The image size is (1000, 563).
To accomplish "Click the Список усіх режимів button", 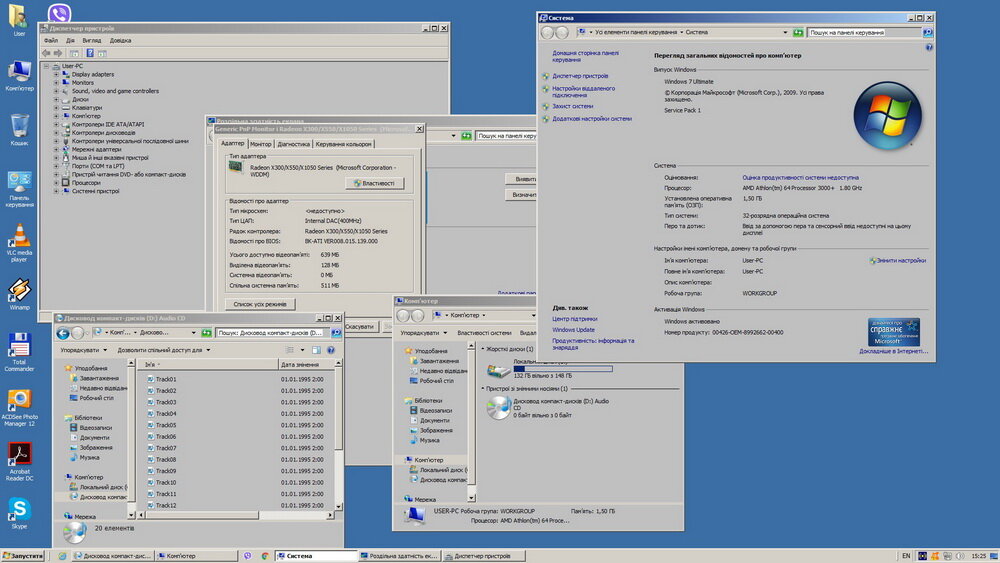I will coord(260,303).
